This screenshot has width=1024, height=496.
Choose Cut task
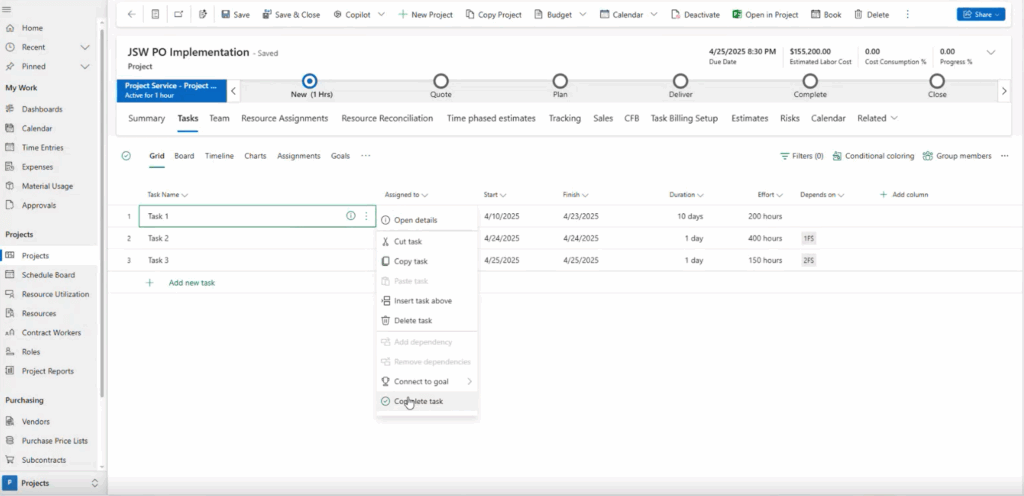coord(427,241)
